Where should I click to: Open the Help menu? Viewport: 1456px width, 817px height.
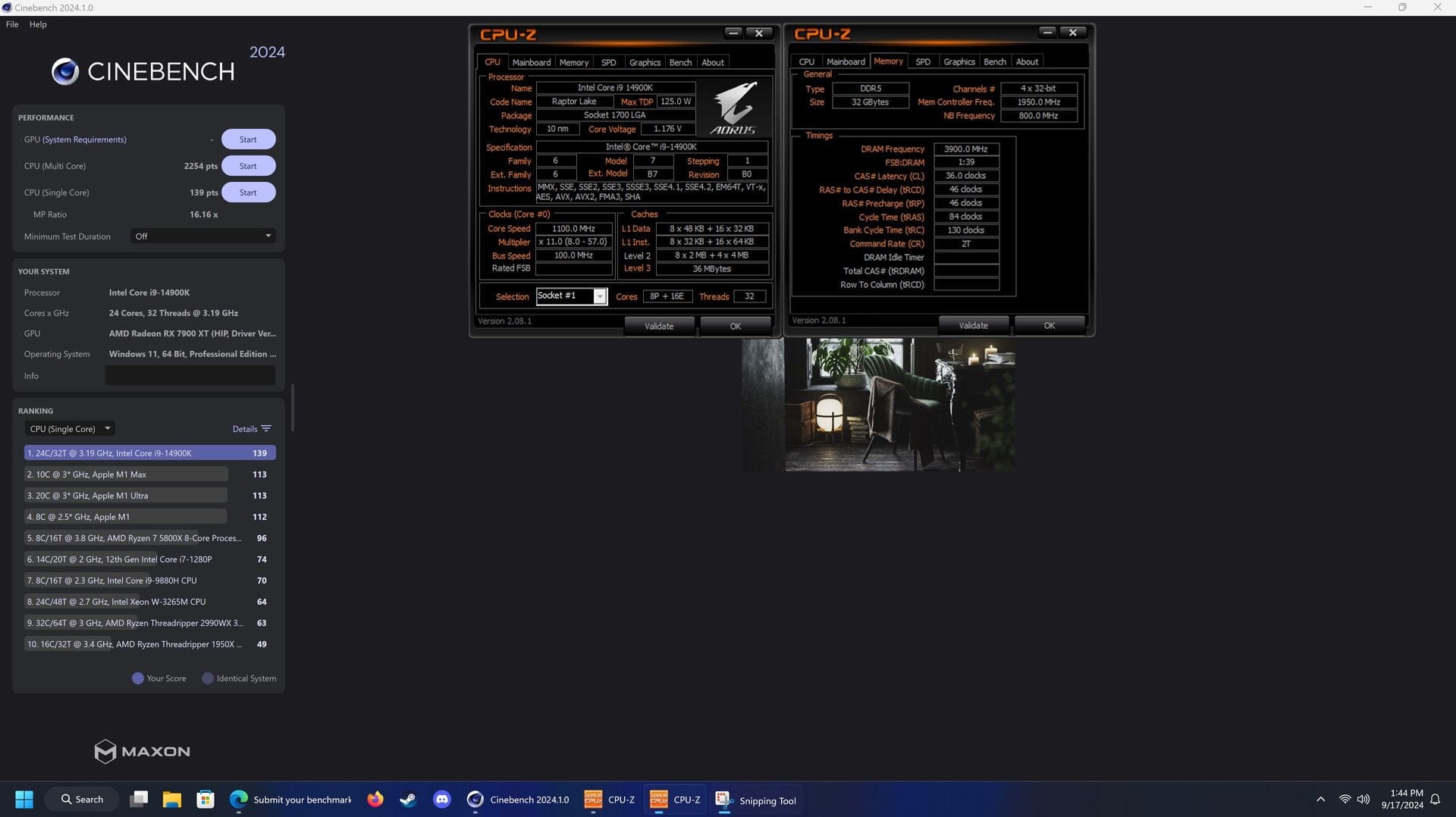coord(38,24)
